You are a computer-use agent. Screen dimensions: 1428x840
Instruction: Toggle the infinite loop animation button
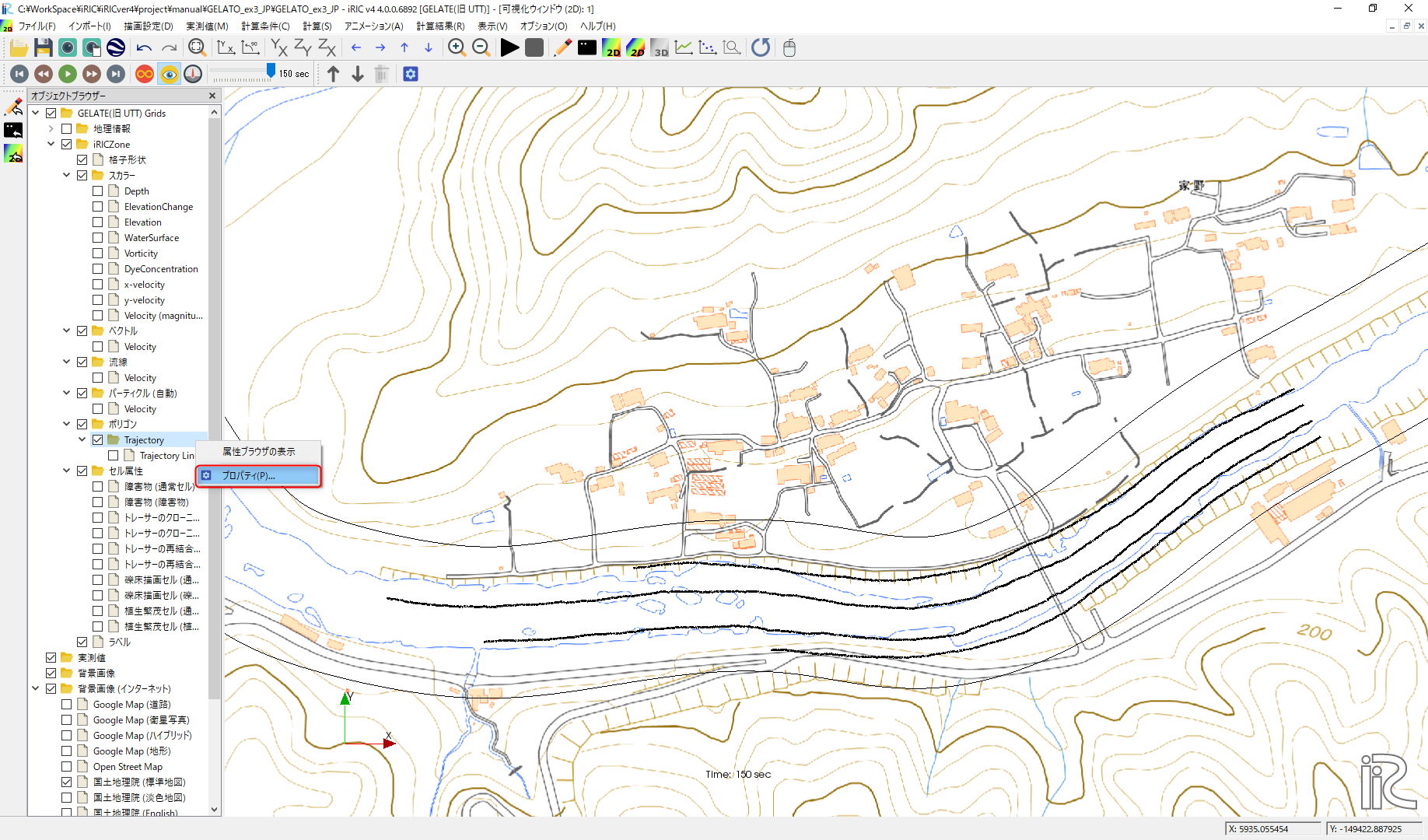click(x=145, y=74)
